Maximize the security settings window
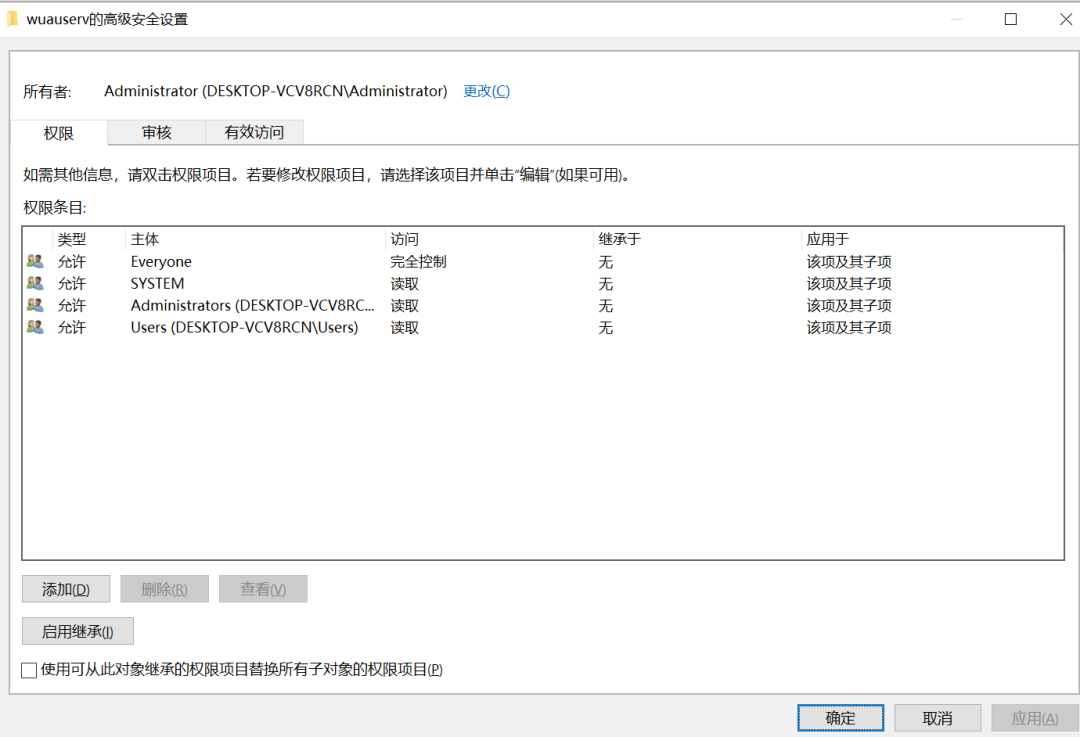This screenshot has width=1080, height=737. [1011, 19]
